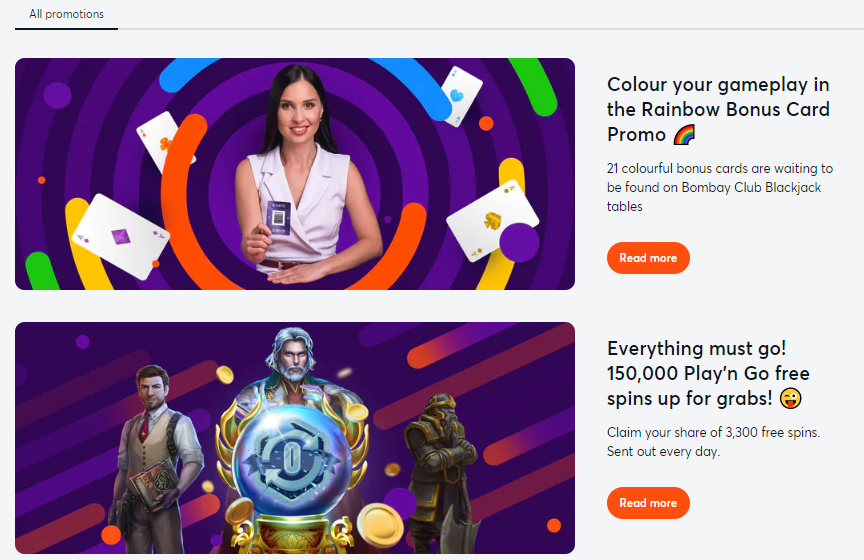Screen dimensions: 864x560
Task: Click the Everything must go promo headline
Action: (x=708, y=373)
